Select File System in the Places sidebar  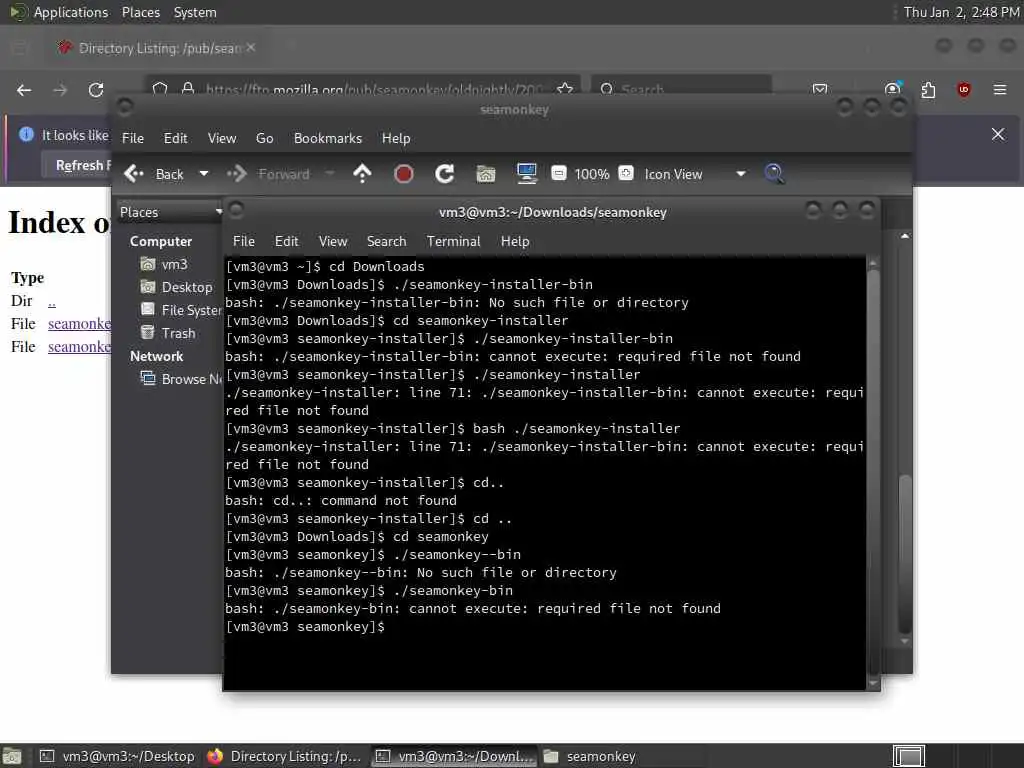pos(181,310)
